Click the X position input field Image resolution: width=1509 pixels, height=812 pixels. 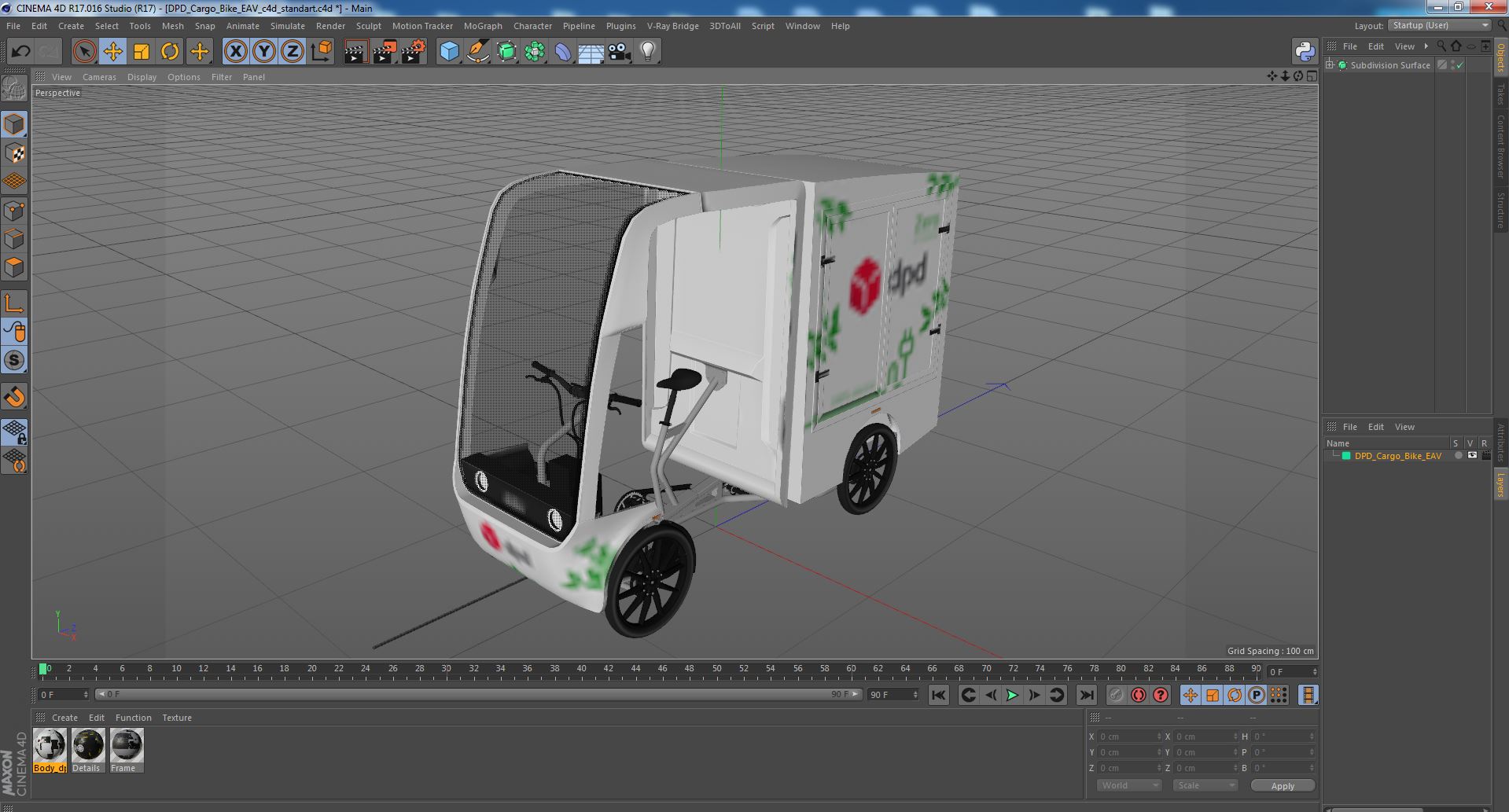[1129, 737]
